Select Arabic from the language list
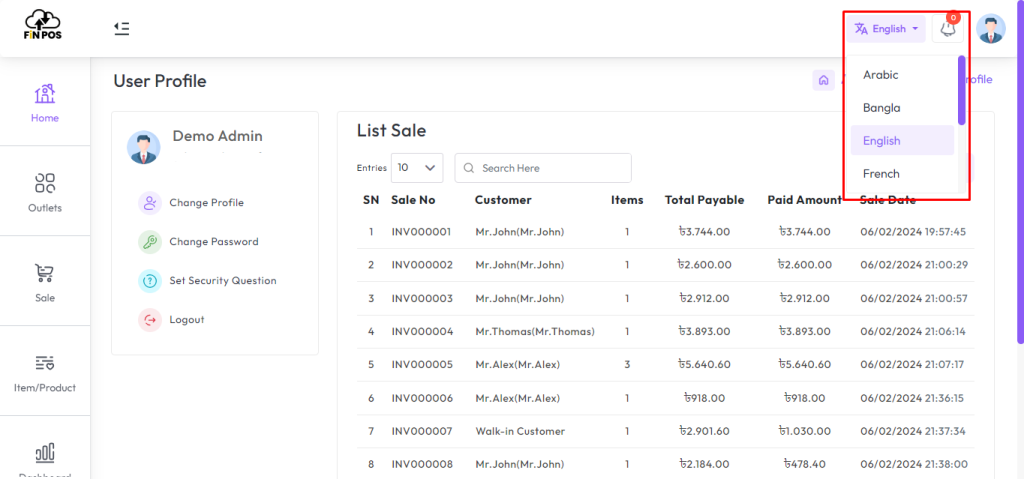Screen dimensions: 1024x479 tap(881, 75)
